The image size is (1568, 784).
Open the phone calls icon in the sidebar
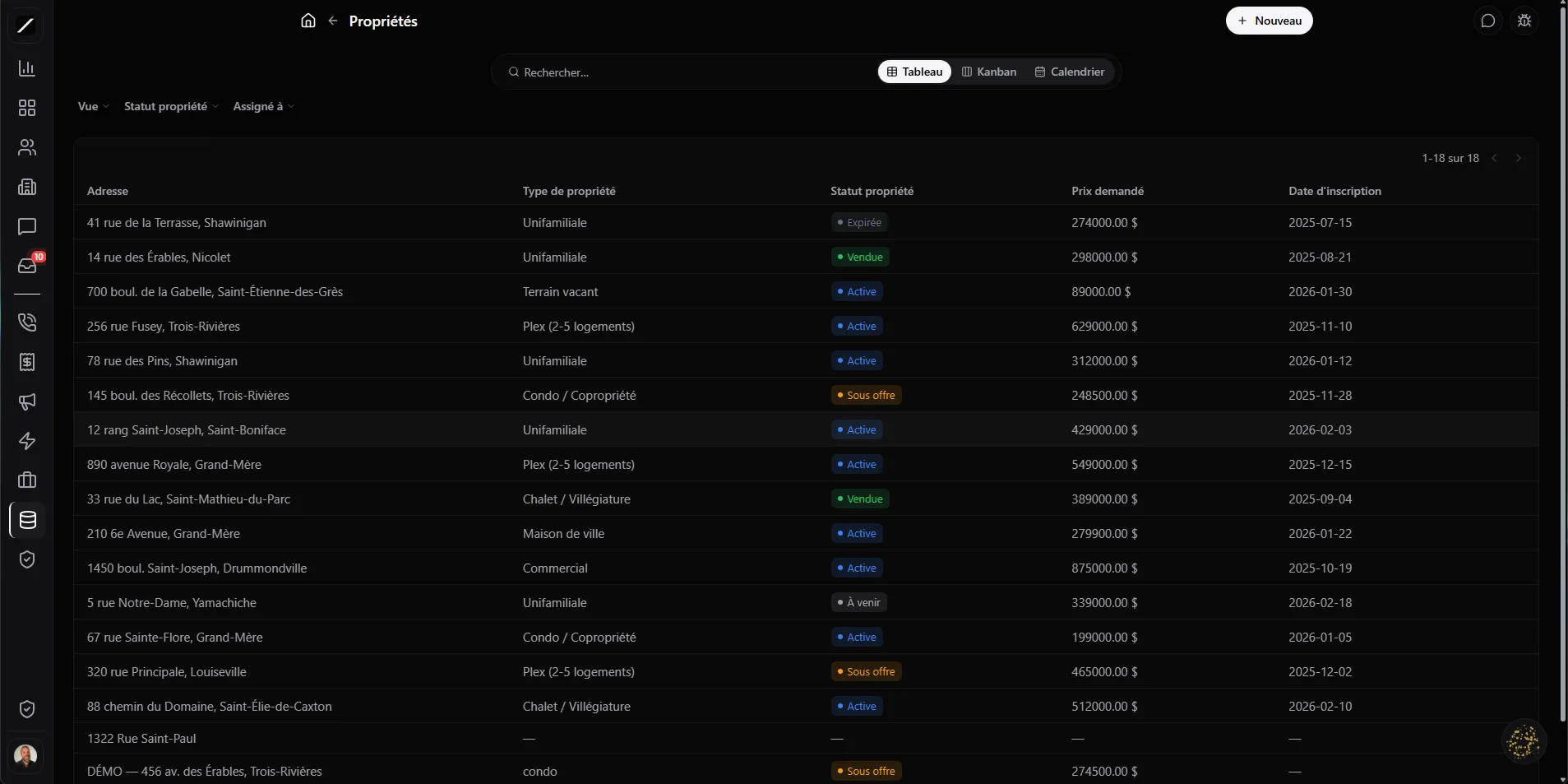27,322
